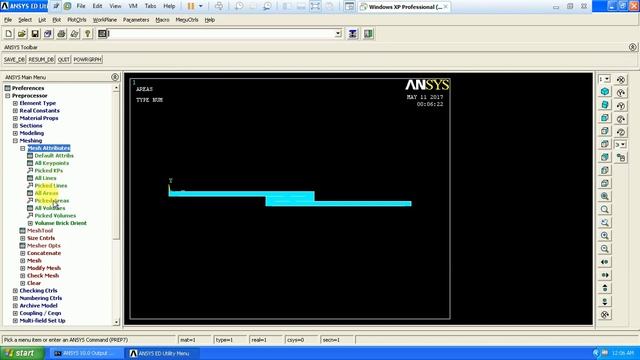
Task: Switch to Windows XP Professional tab
Action: point(404,7)
